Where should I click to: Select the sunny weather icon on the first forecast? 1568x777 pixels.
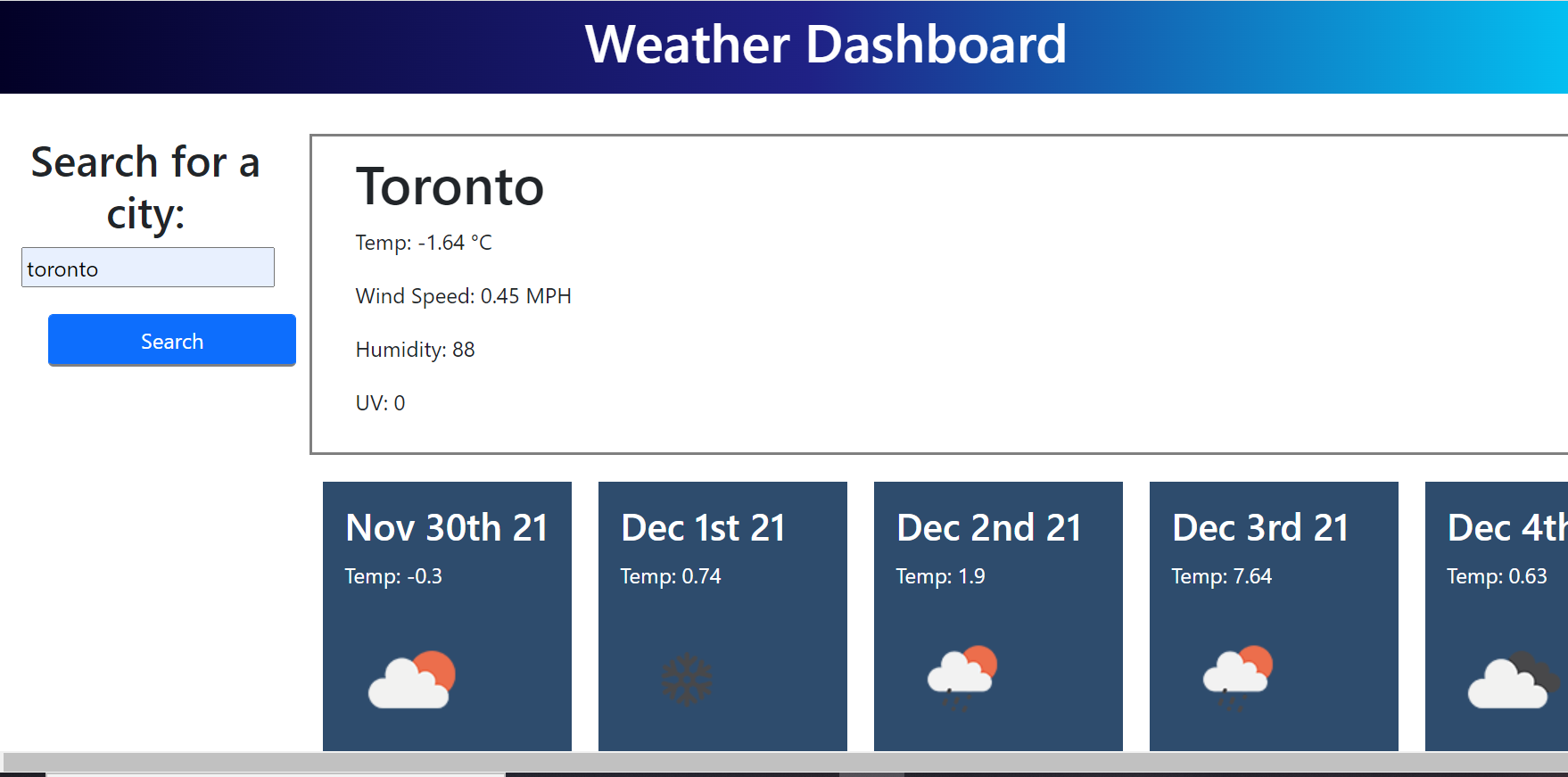tap(410, 678)
